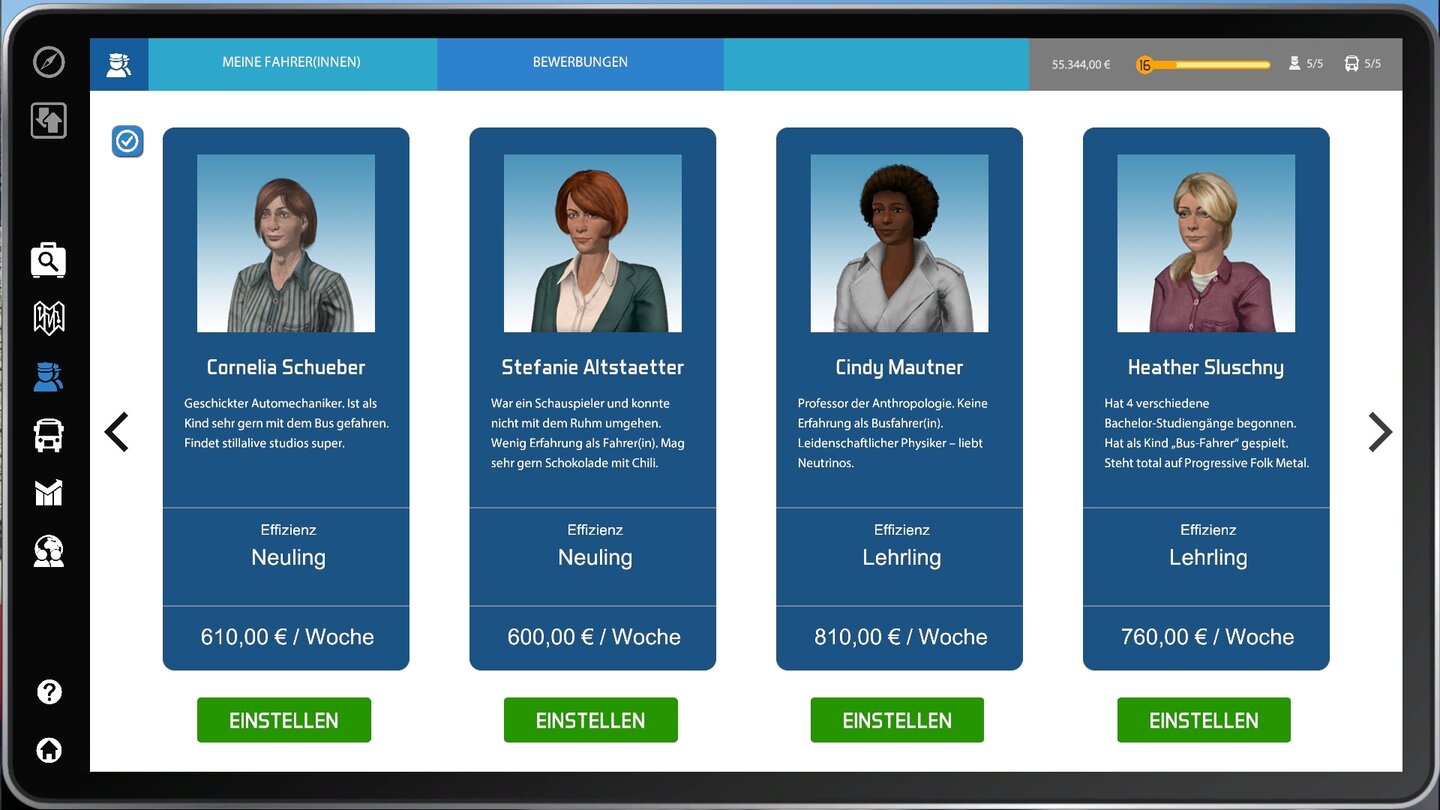Click the 610,00 € / Woche salary
Image resolution: width=1440 pixels, height=810 pixels.
point(287,637)
